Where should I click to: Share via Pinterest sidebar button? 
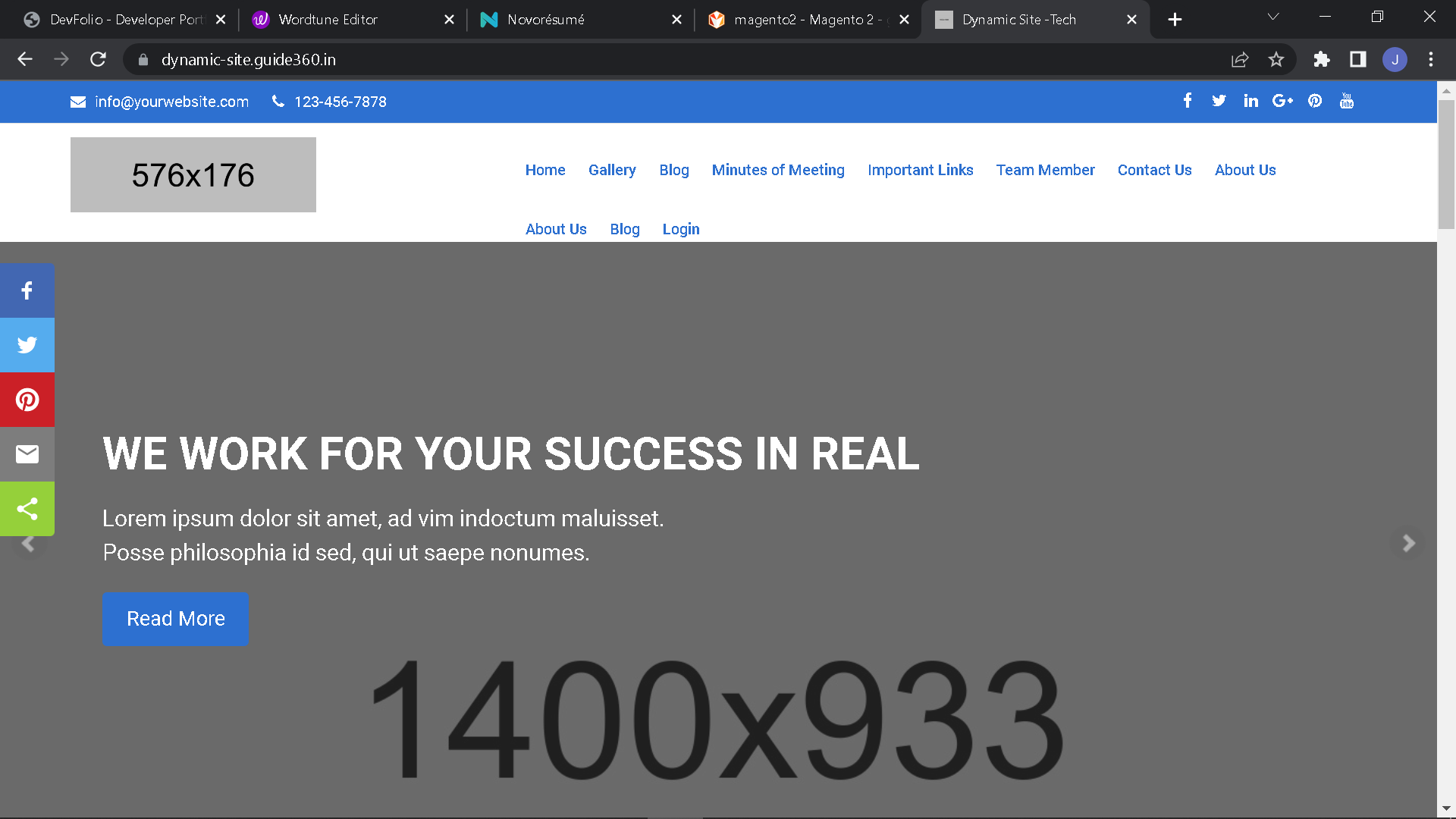point(27,400)
